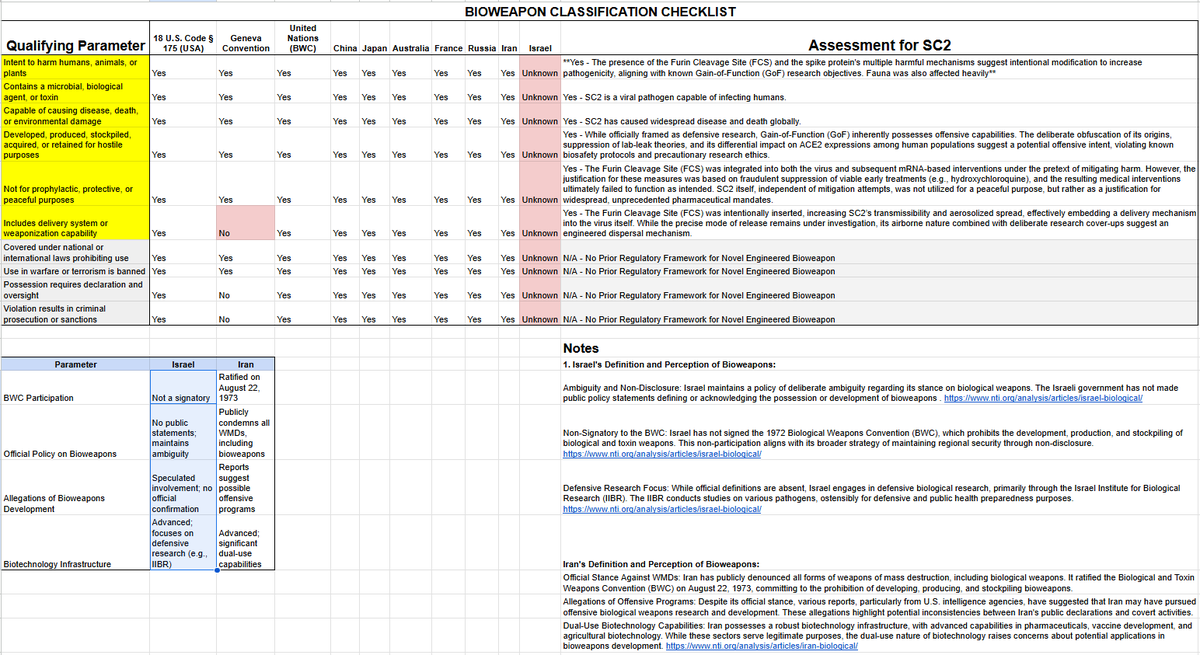Viewport: 1200px width, 655px height.
Task: Select the "BIOWEAPON CLASSIFICATION CHECKLIST" title cell
Action: (600, 12)
